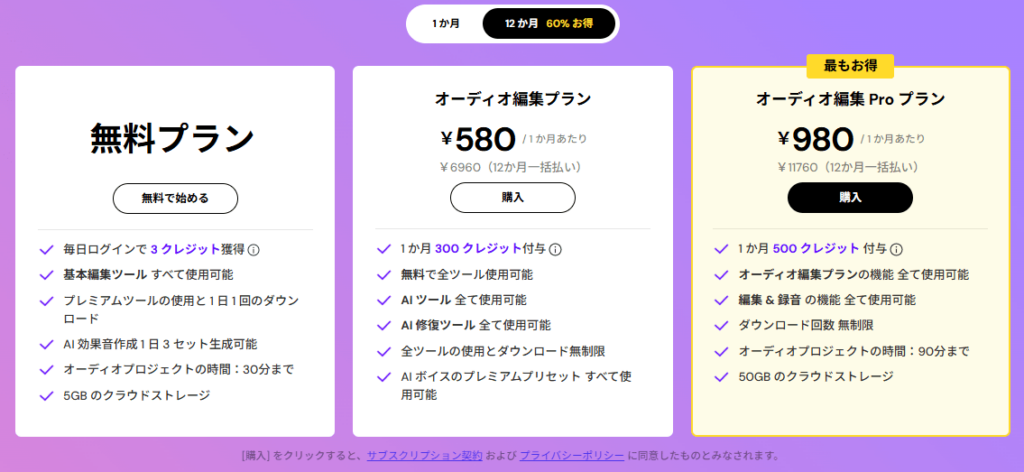This screenshot has width=1024, height=472.
Task: Click info icon next to 500 クレジット付与
Action: click(x=897, y=250)
